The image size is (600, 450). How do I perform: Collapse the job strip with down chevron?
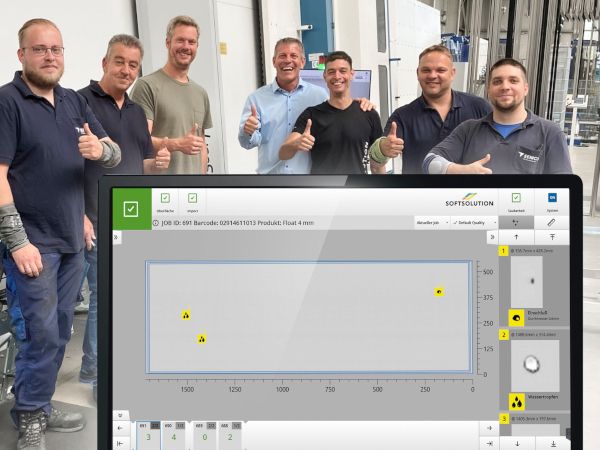[x=120, y=415]
